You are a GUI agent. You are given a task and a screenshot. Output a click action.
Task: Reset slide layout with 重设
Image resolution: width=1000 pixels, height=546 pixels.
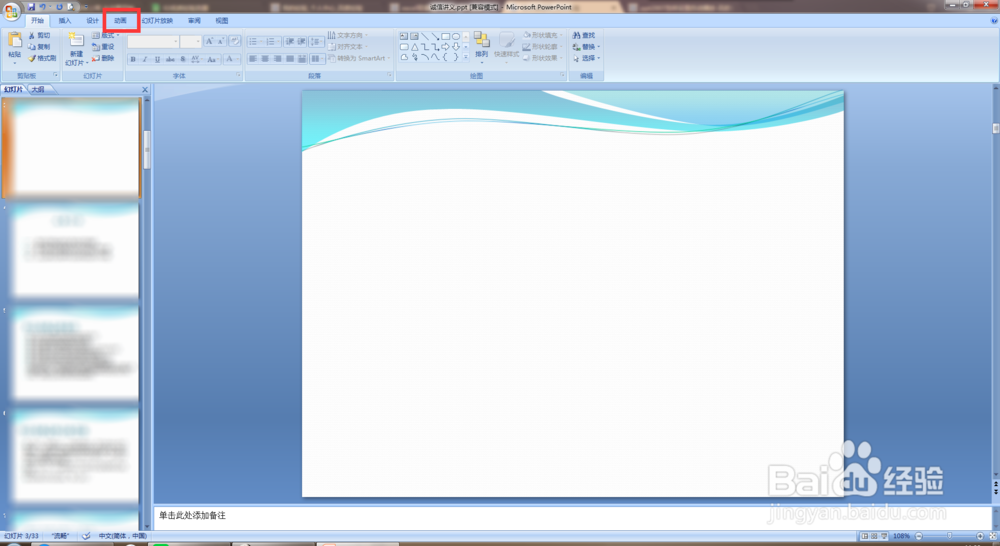(103, 47)
